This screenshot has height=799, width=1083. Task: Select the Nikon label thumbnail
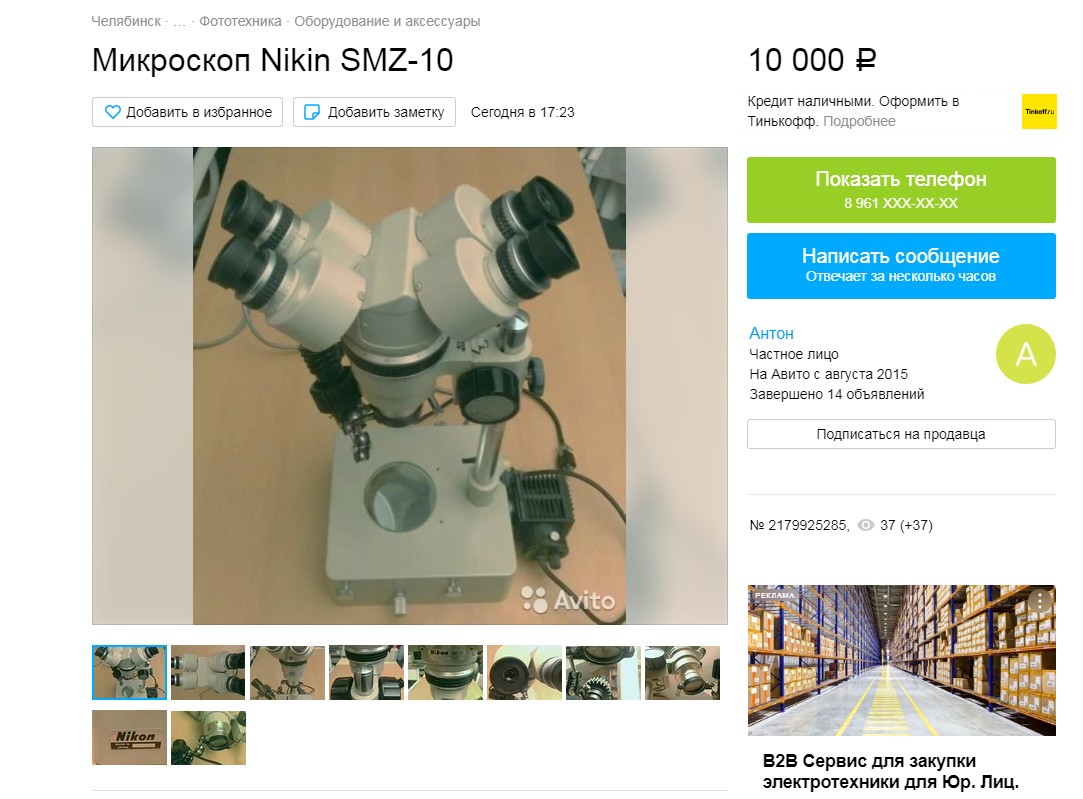(x=129, y=738)
